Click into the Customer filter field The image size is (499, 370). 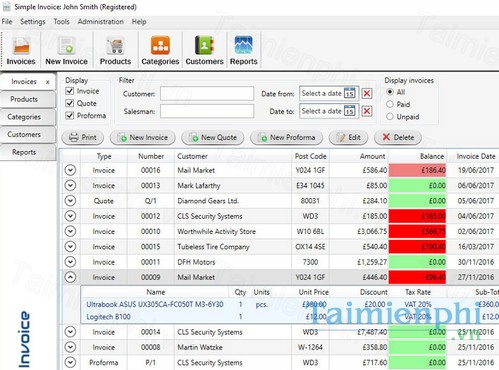coord(207,94)
